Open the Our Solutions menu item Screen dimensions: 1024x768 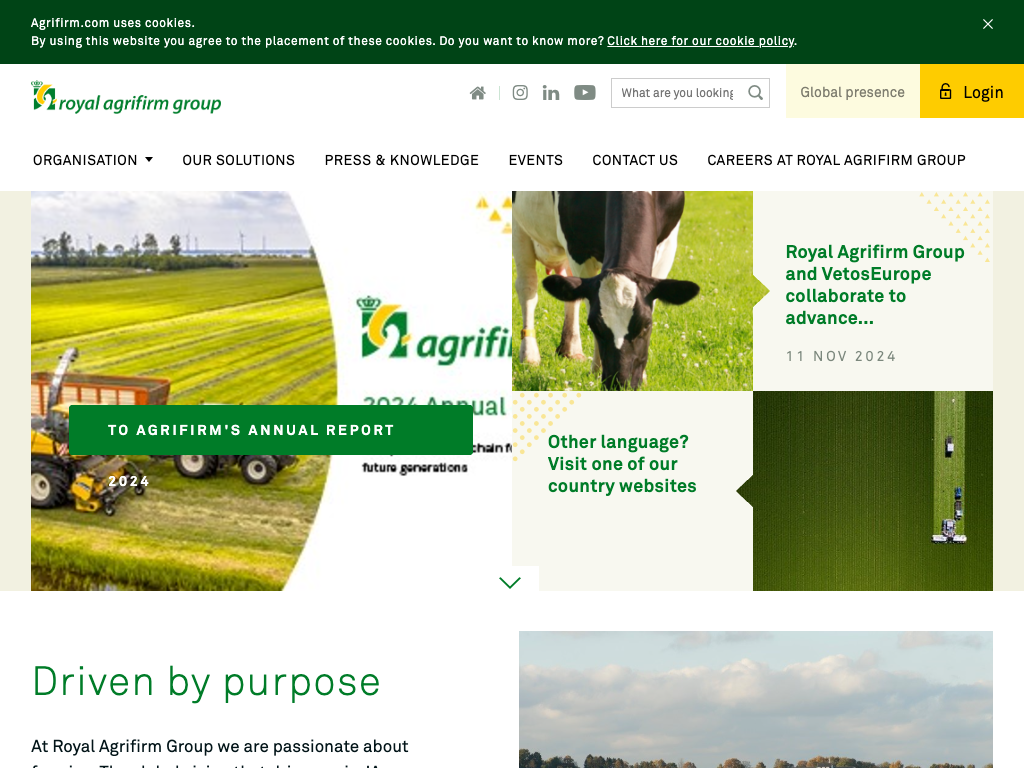coord(238,160)
